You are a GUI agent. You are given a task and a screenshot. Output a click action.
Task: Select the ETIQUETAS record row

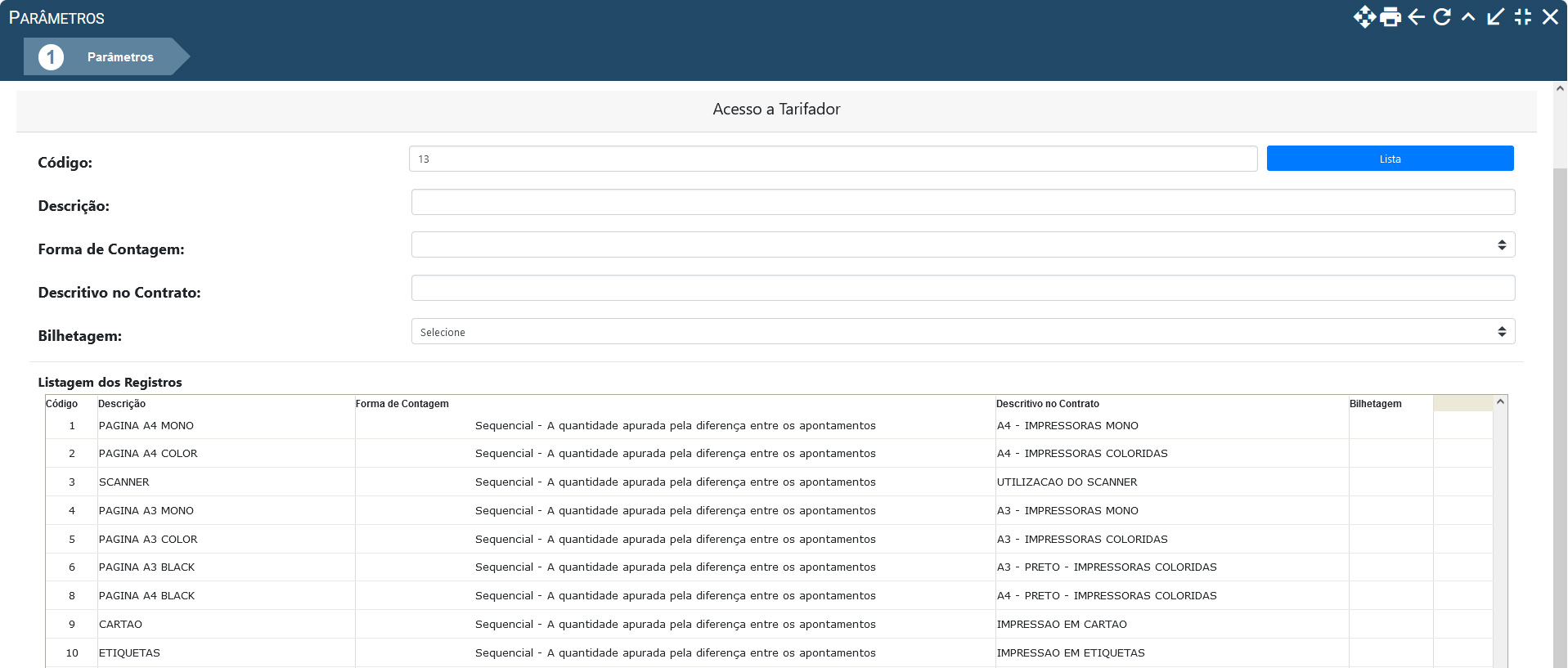129,653
